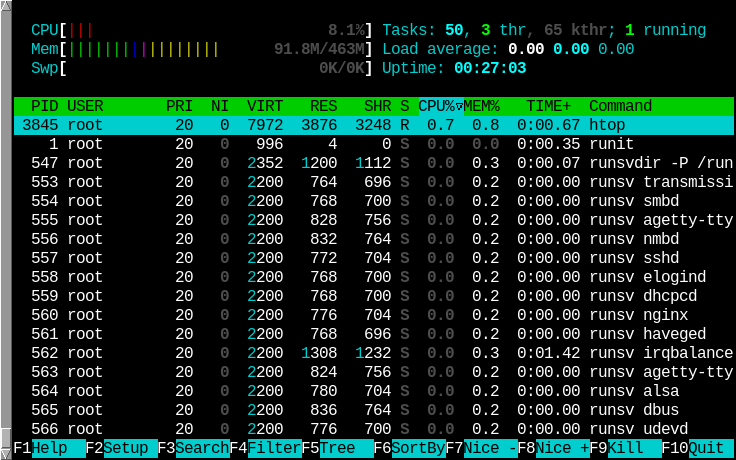Select the runsv smbd process row
The width and height of the screenshot is (736, 460).
[374, 201]
